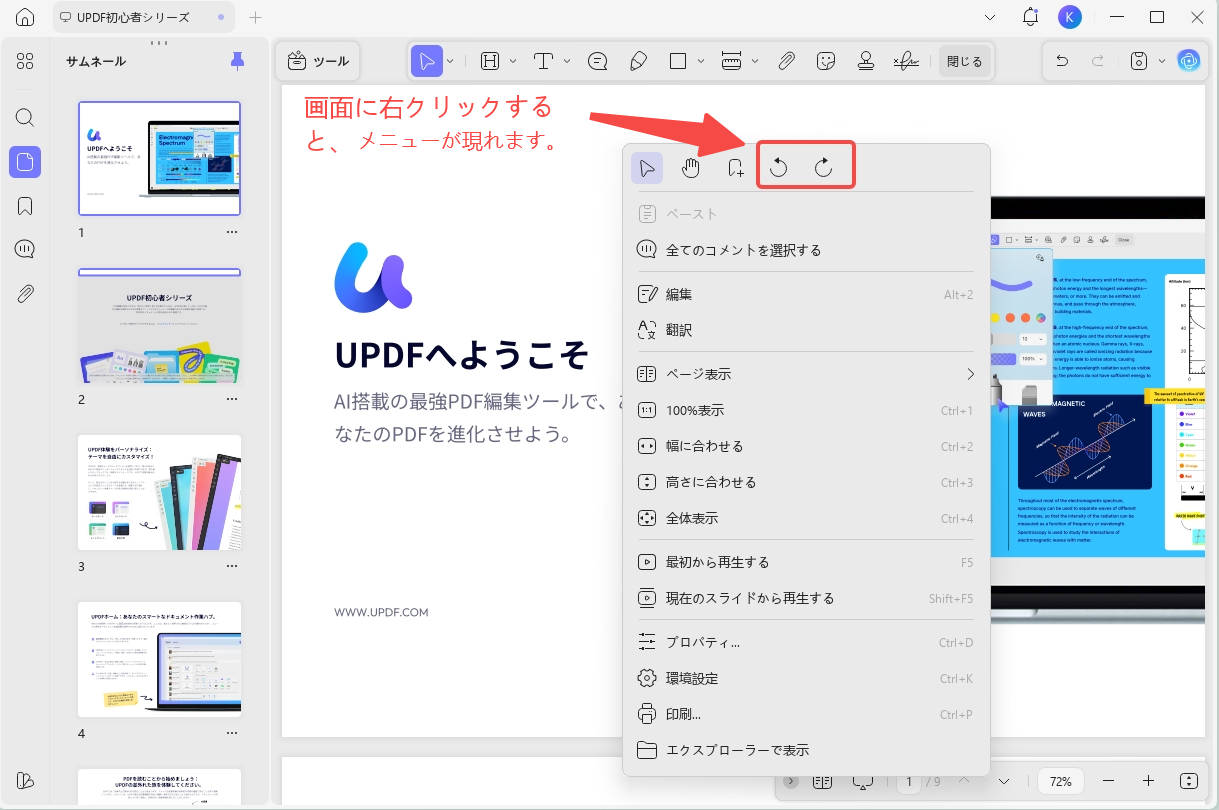Choose 翻訳 in context menu
1219x810 pixels.
coord(806,330)
